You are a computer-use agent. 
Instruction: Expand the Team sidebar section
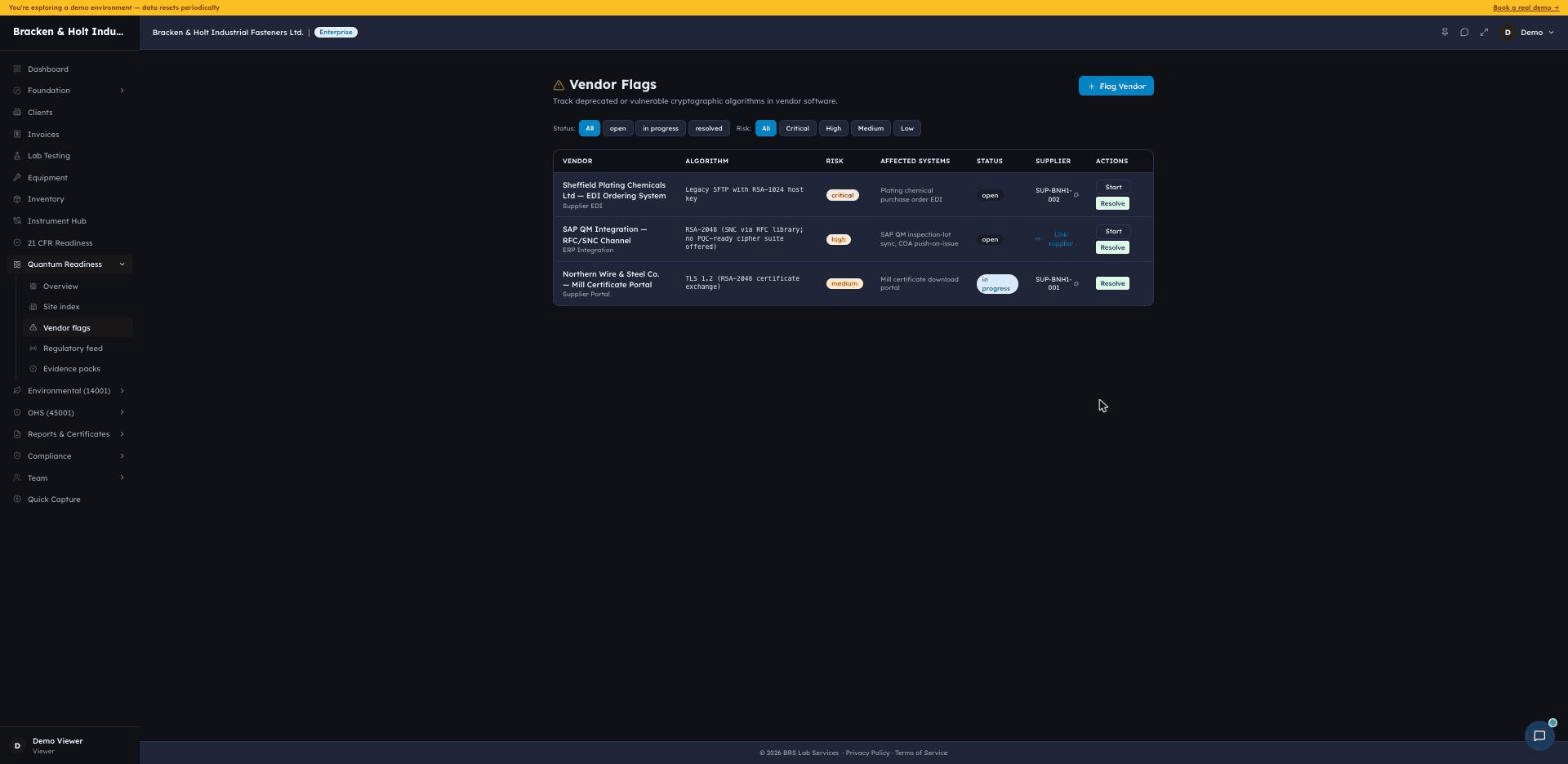point(70,478)
